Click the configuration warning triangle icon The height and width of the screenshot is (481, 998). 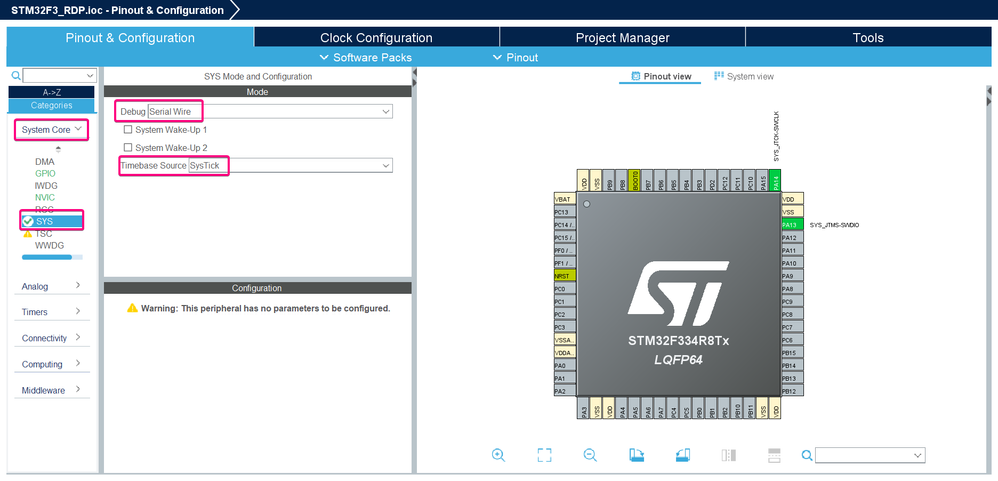coord(132,308)
